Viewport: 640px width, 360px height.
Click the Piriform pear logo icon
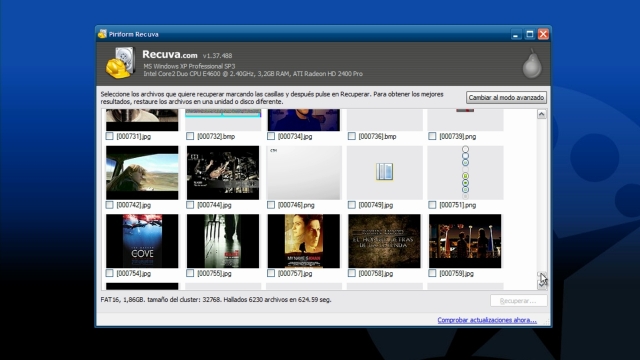(532, 64)
